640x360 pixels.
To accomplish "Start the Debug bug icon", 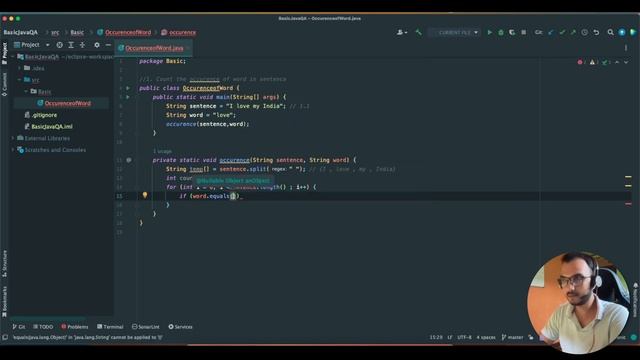I will point(501,32).
